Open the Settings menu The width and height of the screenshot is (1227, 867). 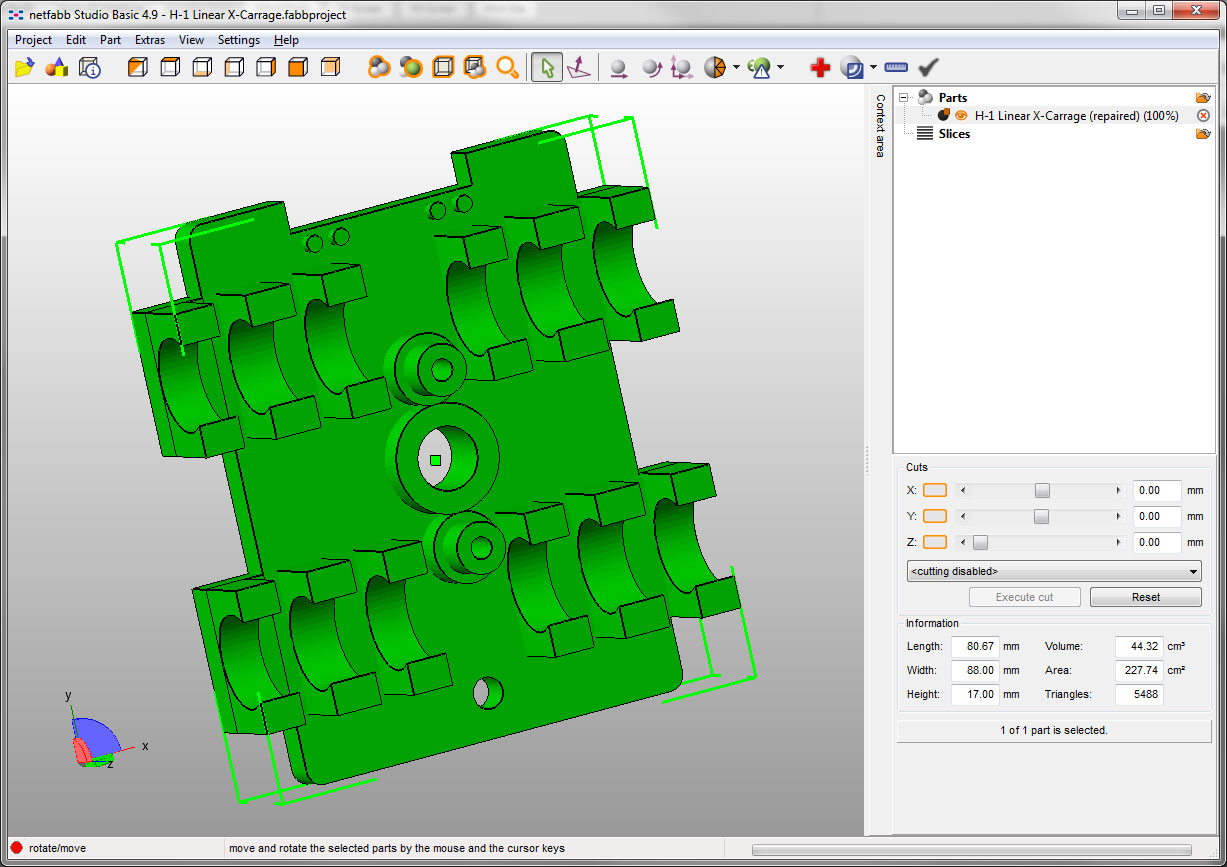pyautogui.click(x=238, y=40)
